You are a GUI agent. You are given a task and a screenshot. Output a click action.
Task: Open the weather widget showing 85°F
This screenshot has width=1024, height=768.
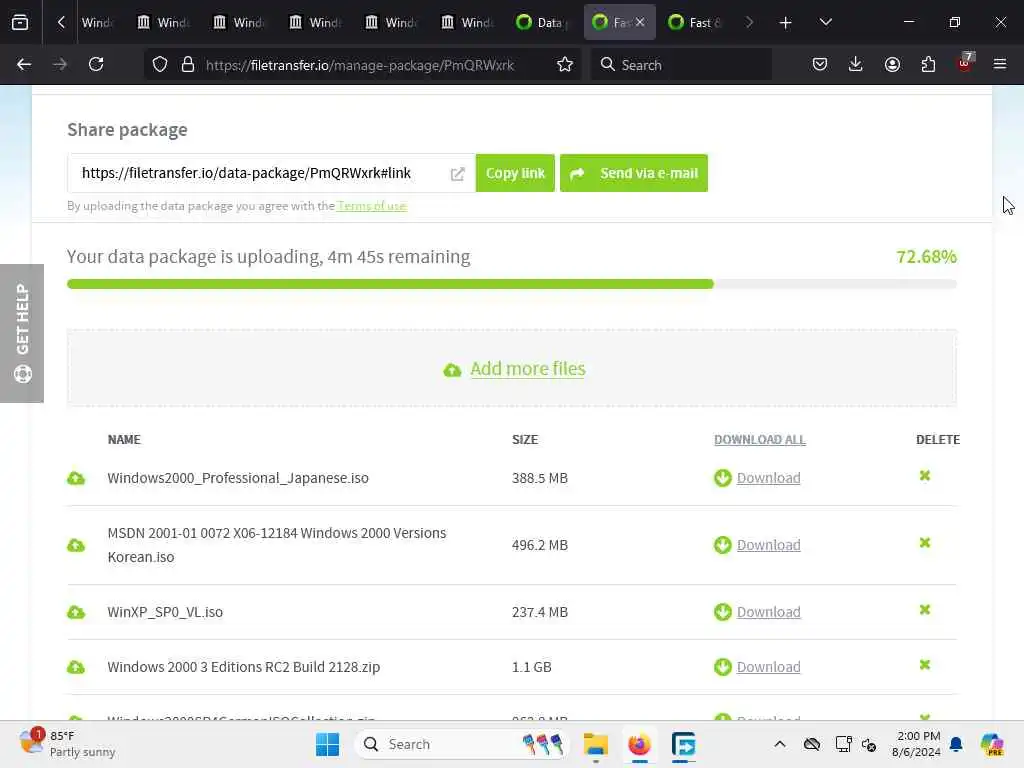coord(67,744)
